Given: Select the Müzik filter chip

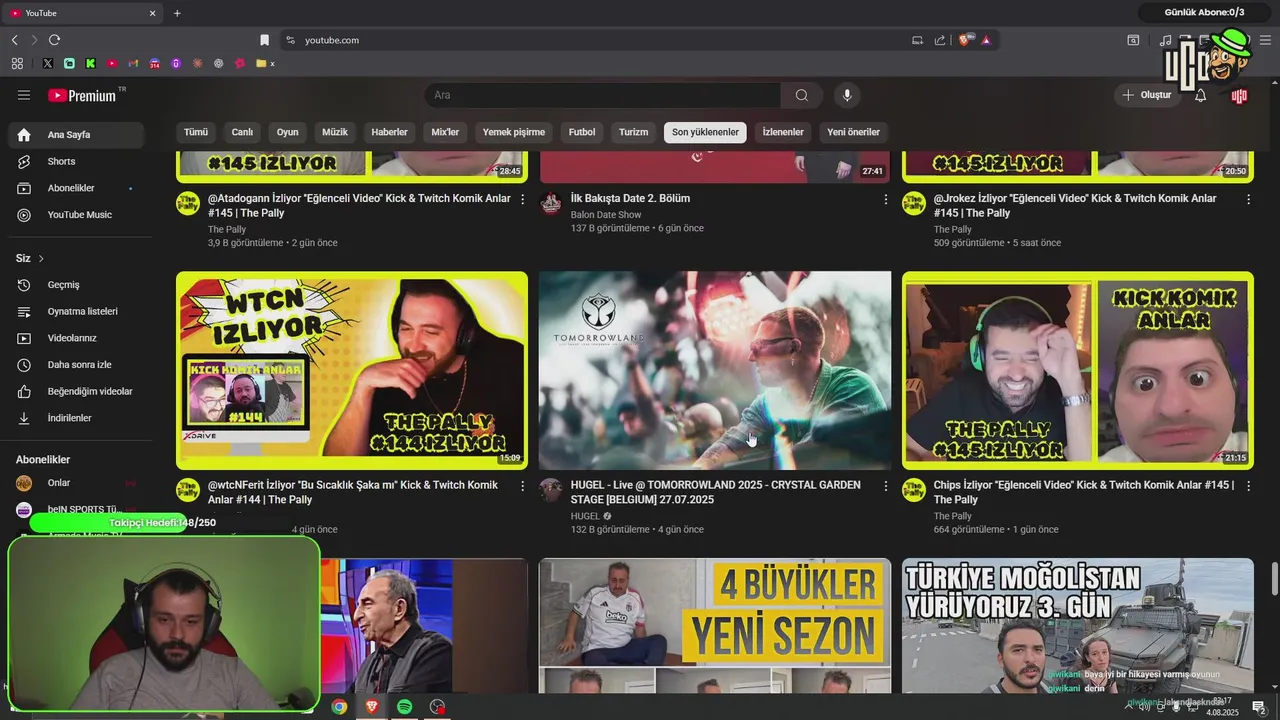Looking at the screenshot, I should tap(335, 132).
